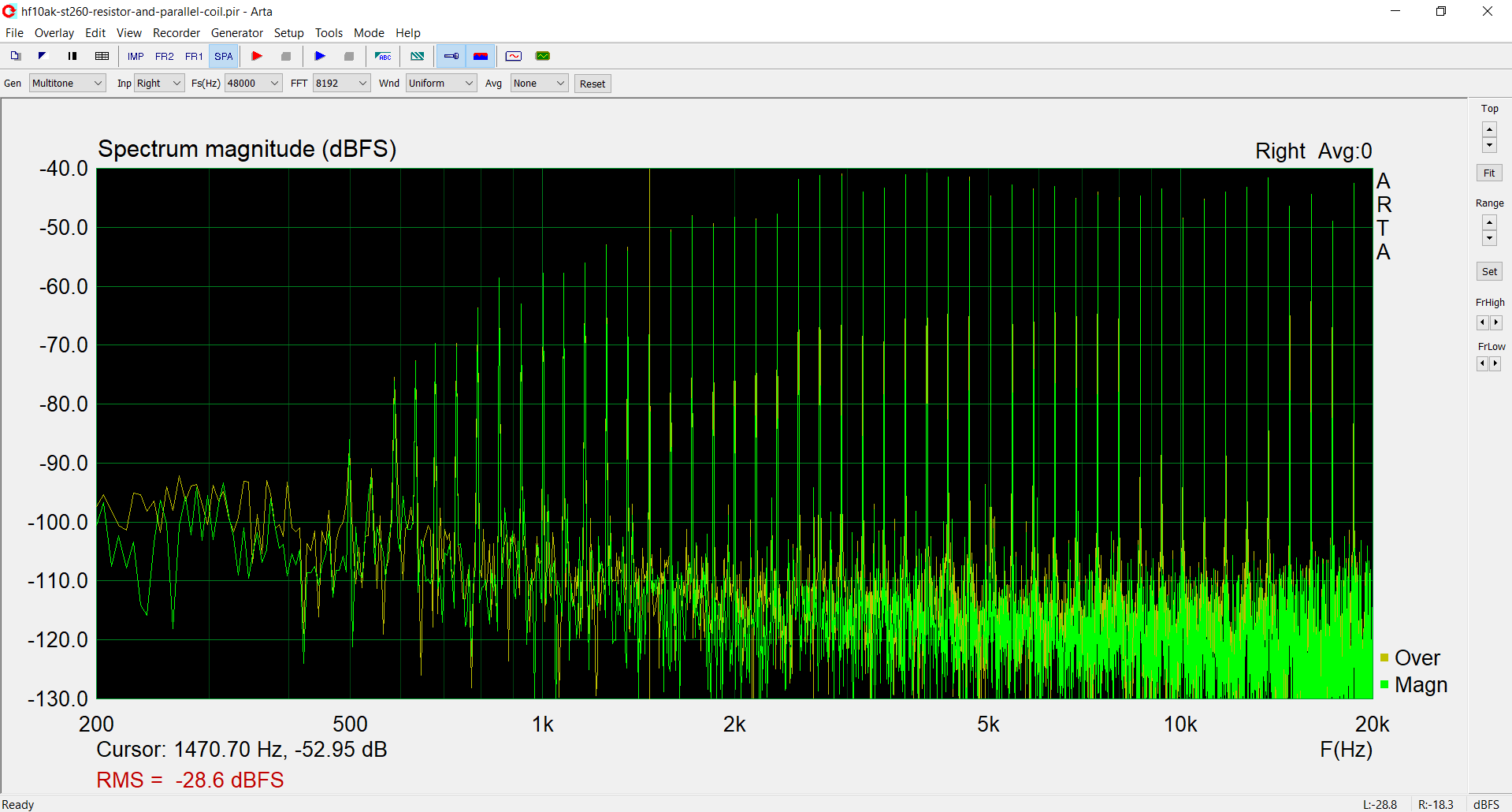Screen dimensions: 1512x812
Task: Open the View menu
Action: 129,32
